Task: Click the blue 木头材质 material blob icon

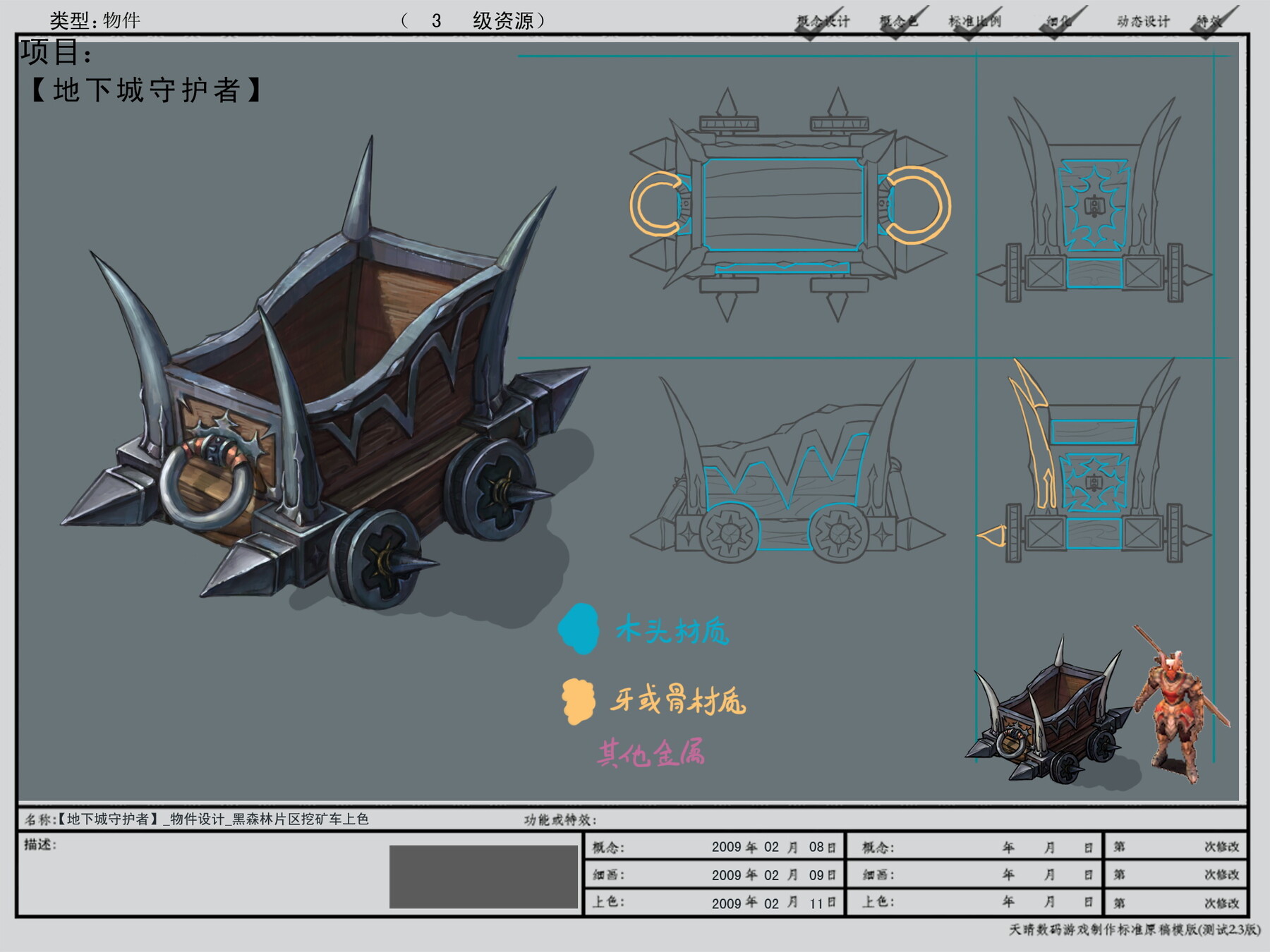Action: coord(579,628)
